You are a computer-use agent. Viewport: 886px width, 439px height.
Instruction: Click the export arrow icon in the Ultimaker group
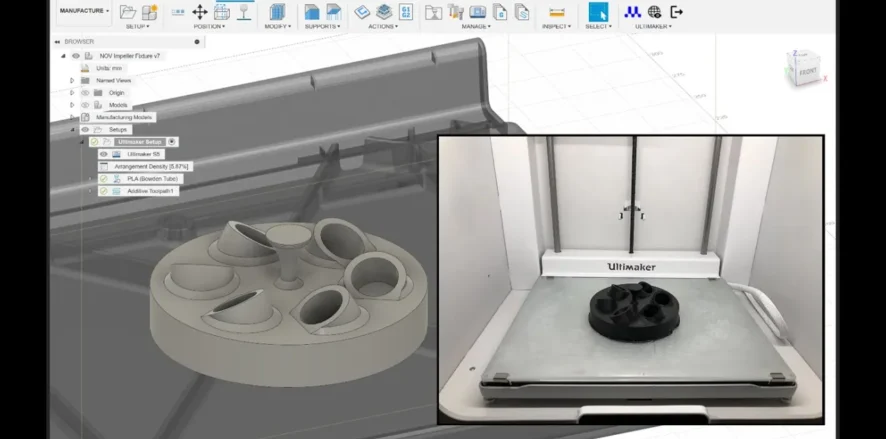[x=677, y=12]
